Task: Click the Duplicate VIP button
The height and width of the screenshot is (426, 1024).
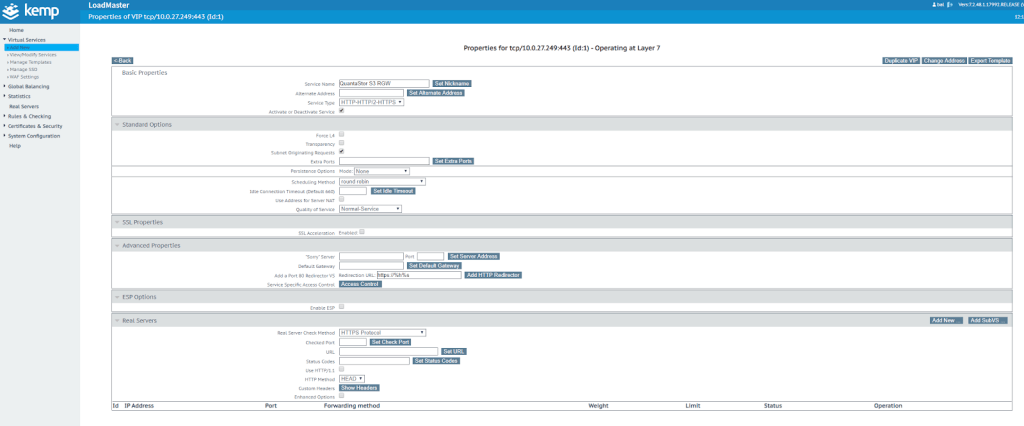Action: point(900,61)
